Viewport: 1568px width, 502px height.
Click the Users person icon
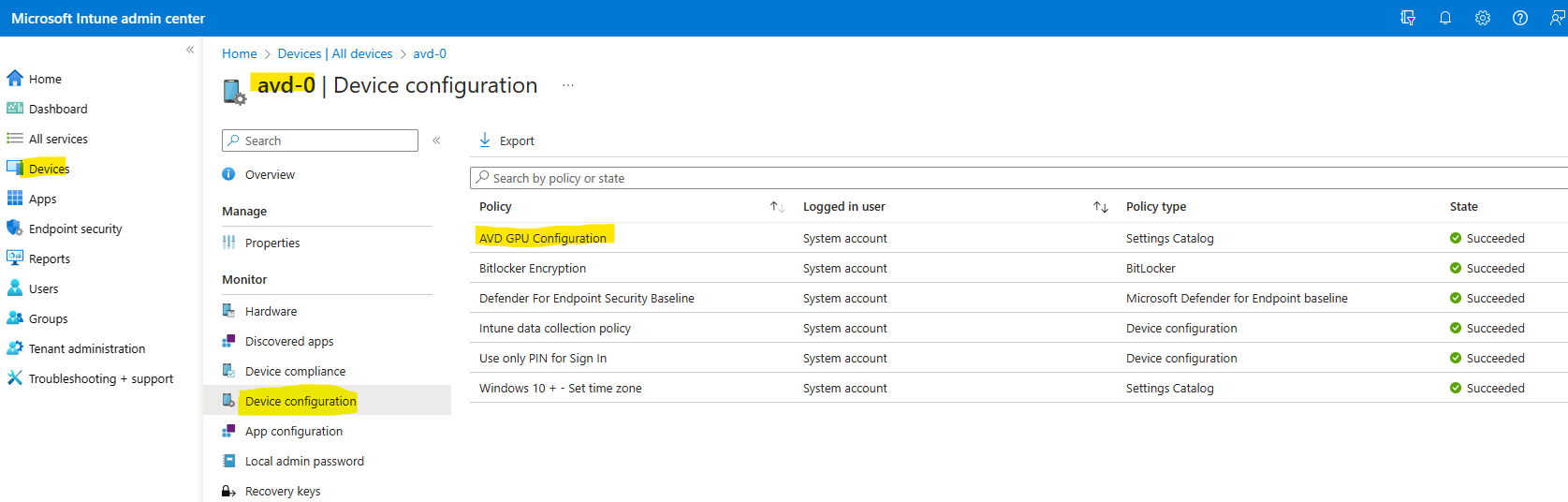click(x=15, y=288)
